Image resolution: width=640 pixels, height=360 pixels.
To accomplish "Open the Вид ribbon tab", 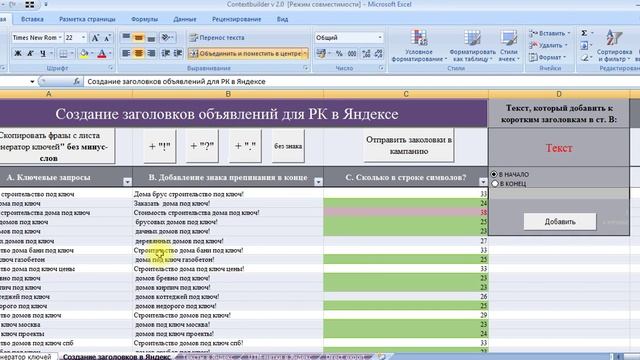I will [282, 19].
